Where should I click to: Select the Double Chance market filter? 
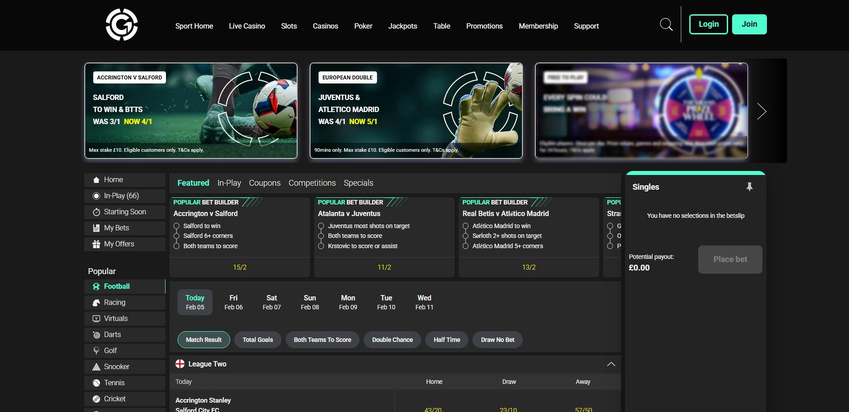(393, 340)
